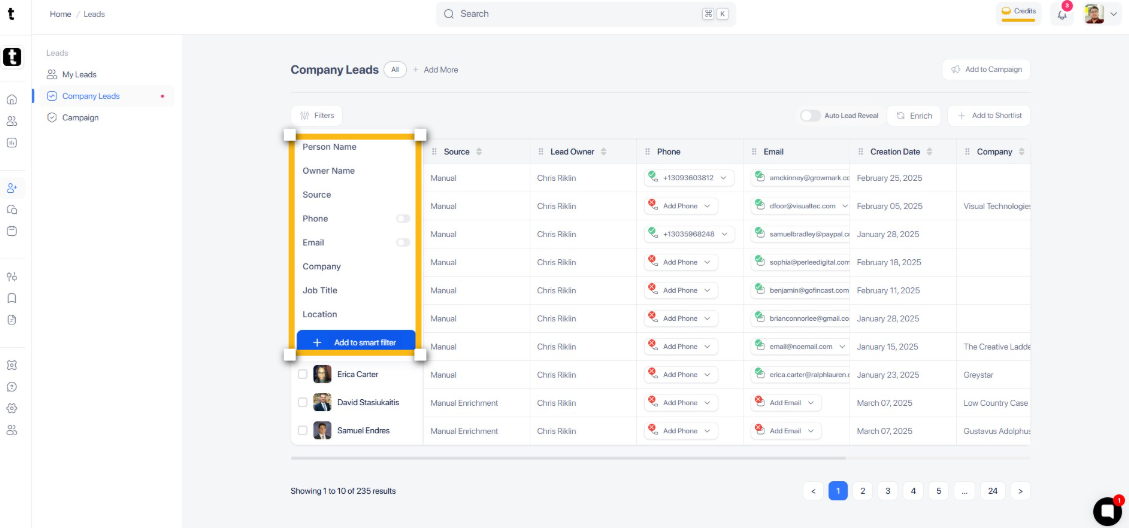Check the David Stasiukaitis row checkbox
1129x528 pixels.
click(x=302, y=402)
